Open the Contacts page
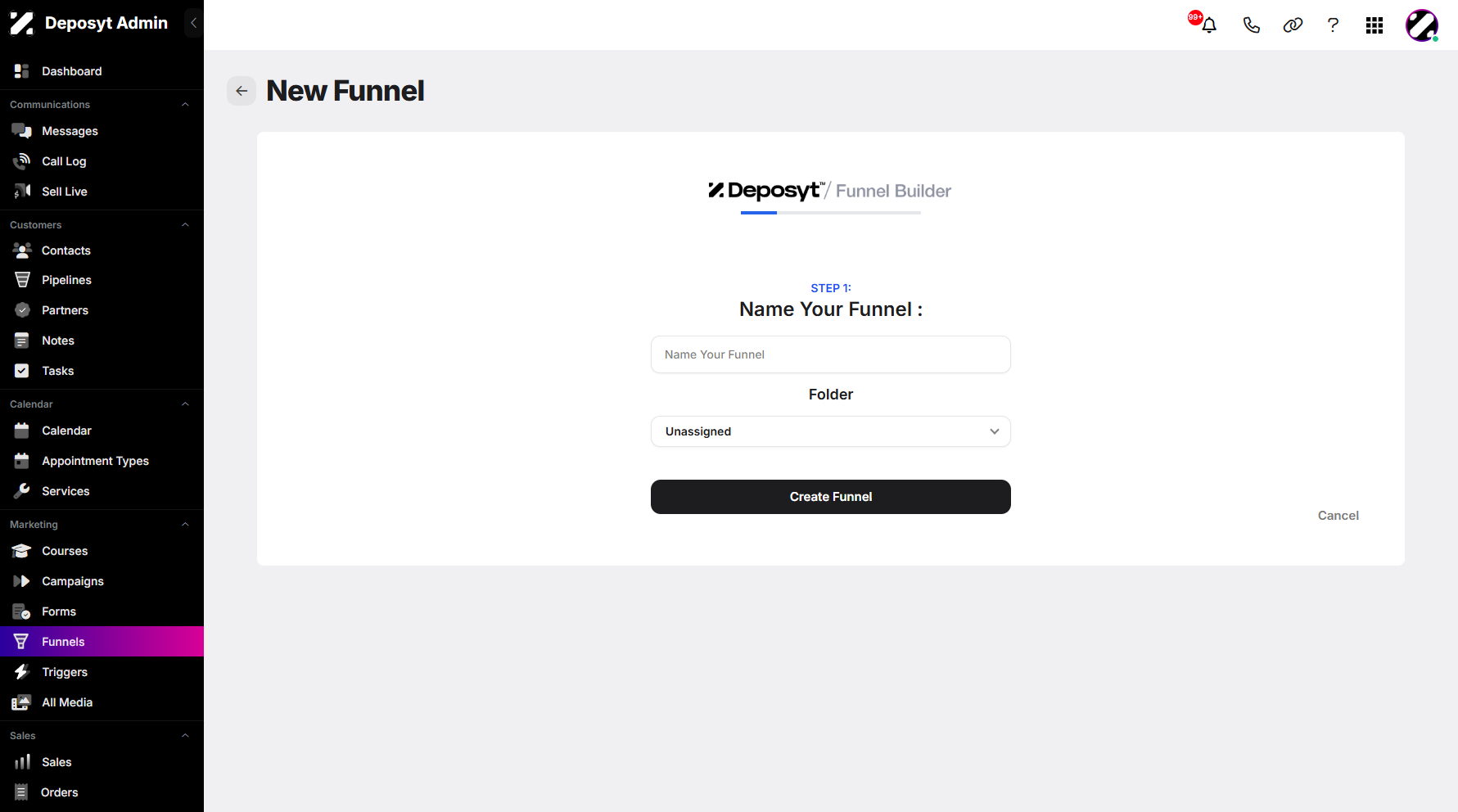Screen dimensions: 1458x812 (102, 250)
